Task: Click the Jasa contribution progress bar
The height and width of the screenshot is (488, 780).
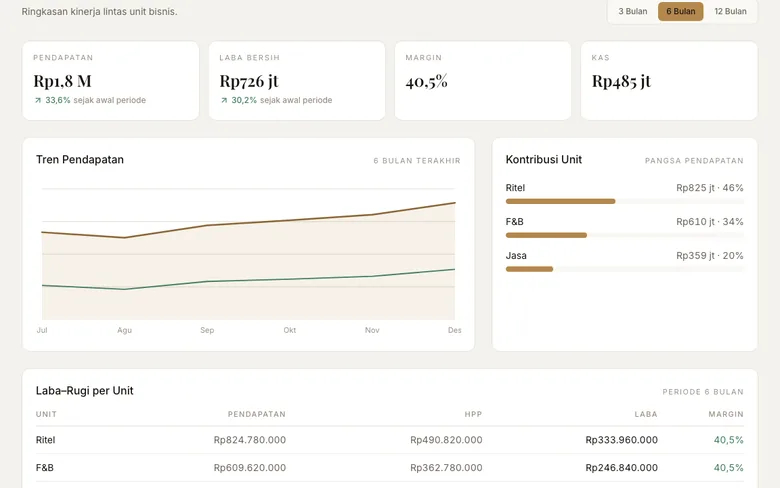Action: click(x=625, y=269)
